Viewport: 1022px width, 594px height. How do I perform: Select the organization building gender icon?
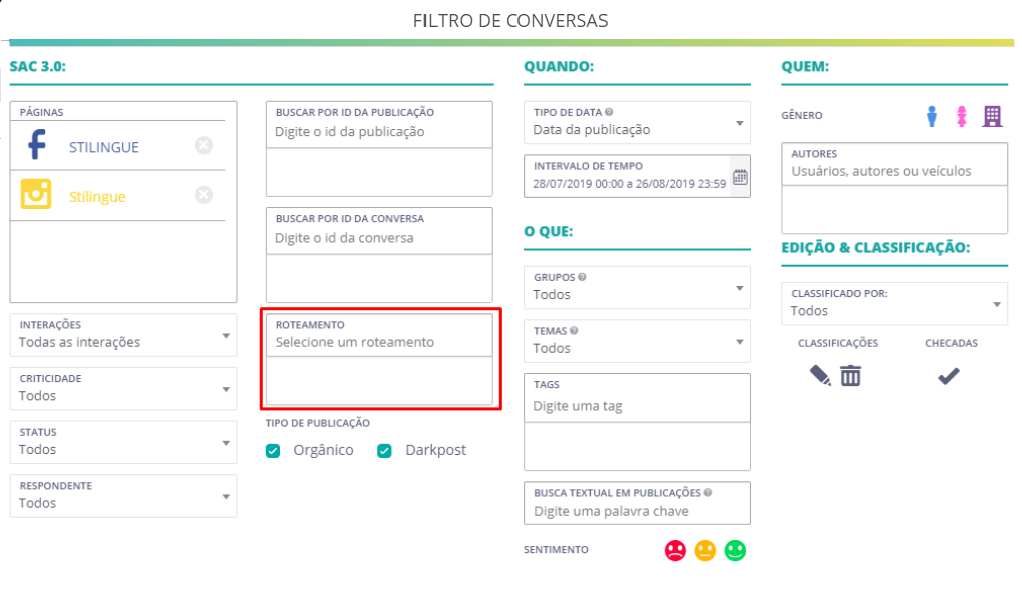(x=992, y=116)
